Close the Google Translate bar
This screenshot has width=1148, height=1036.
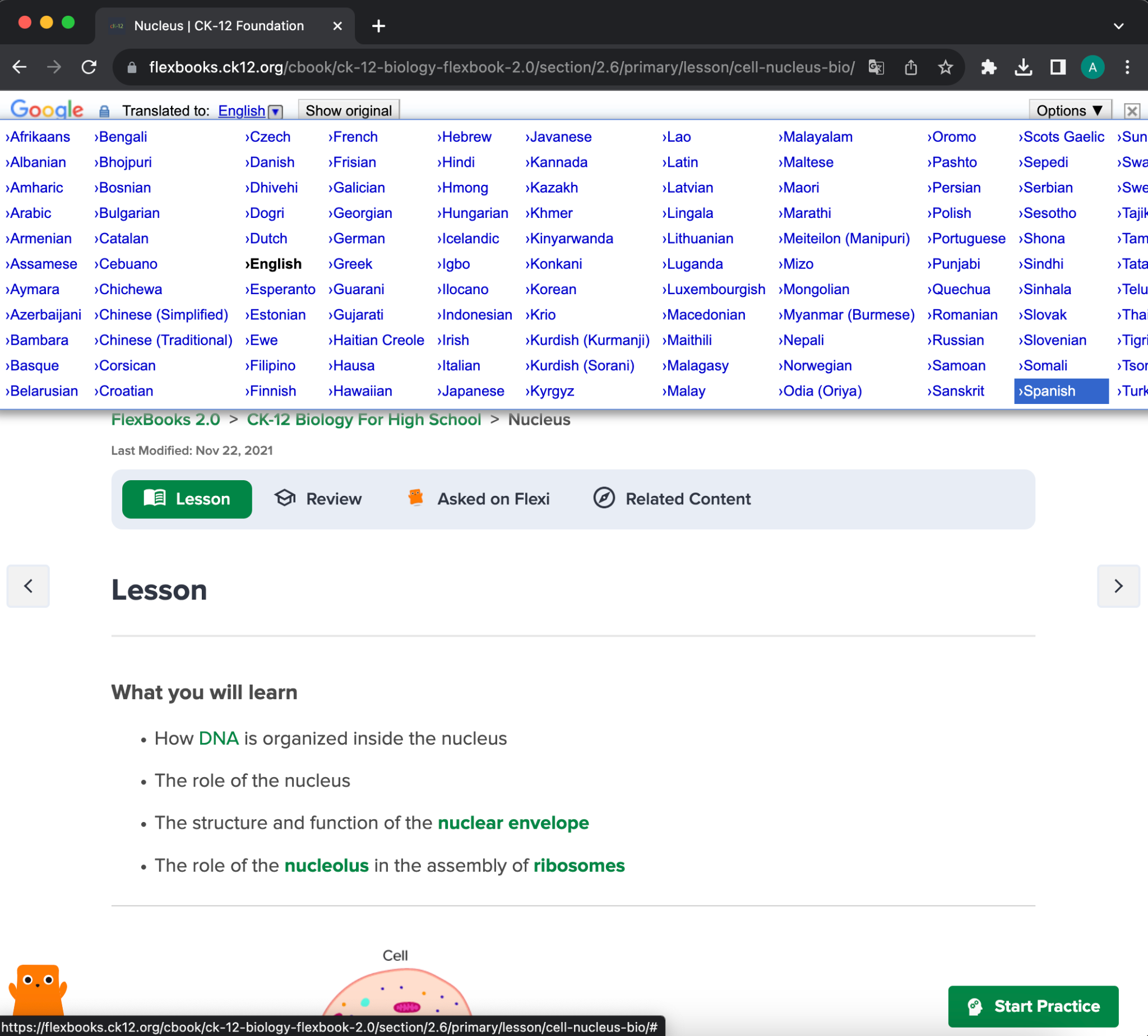(1132, 110)
